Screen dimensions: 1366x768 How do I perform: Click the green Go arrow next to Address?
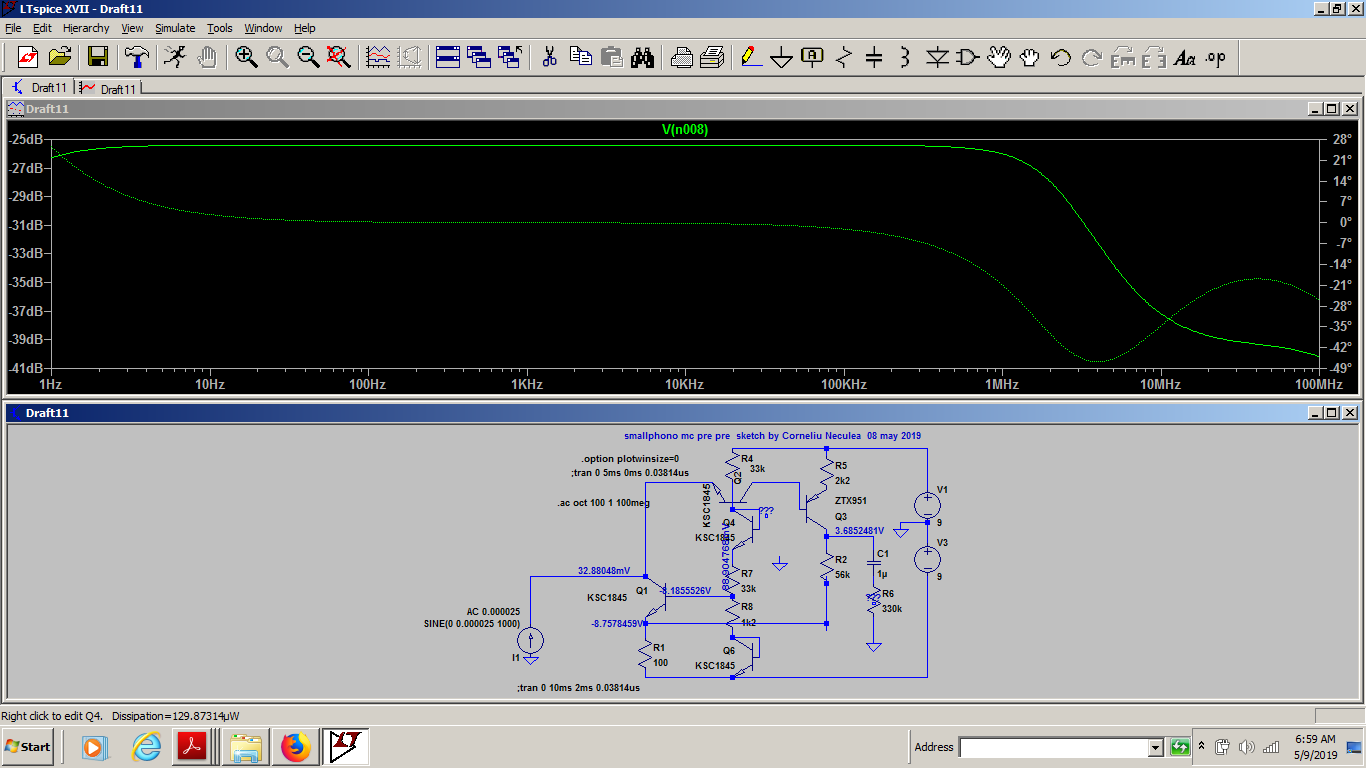click(x=1180, y=747)
